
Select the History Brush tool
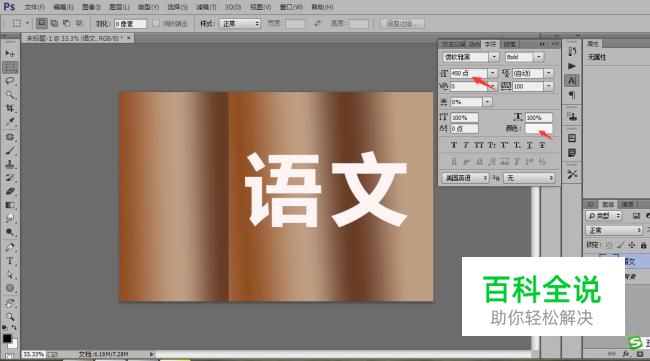pos(10,178)
